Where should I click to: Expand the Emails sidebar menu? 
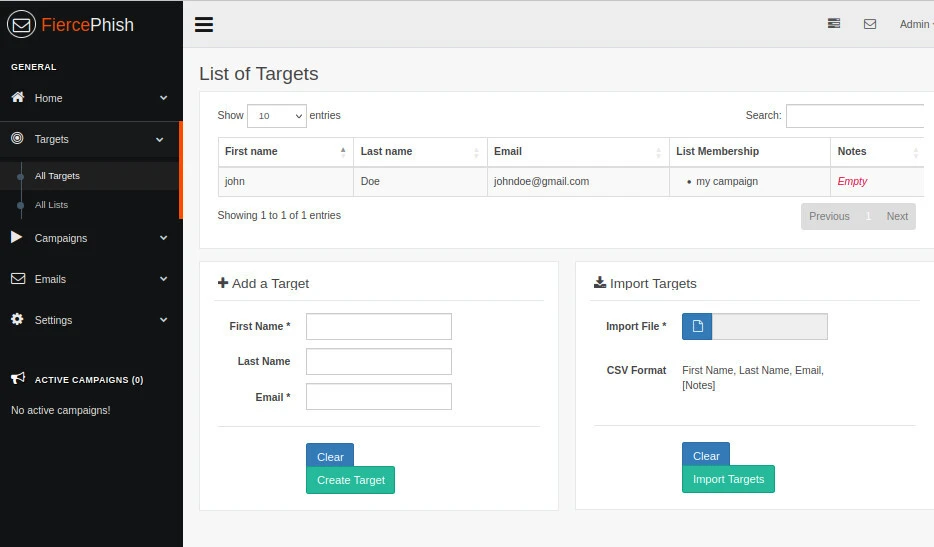click(x=90, y=279)
